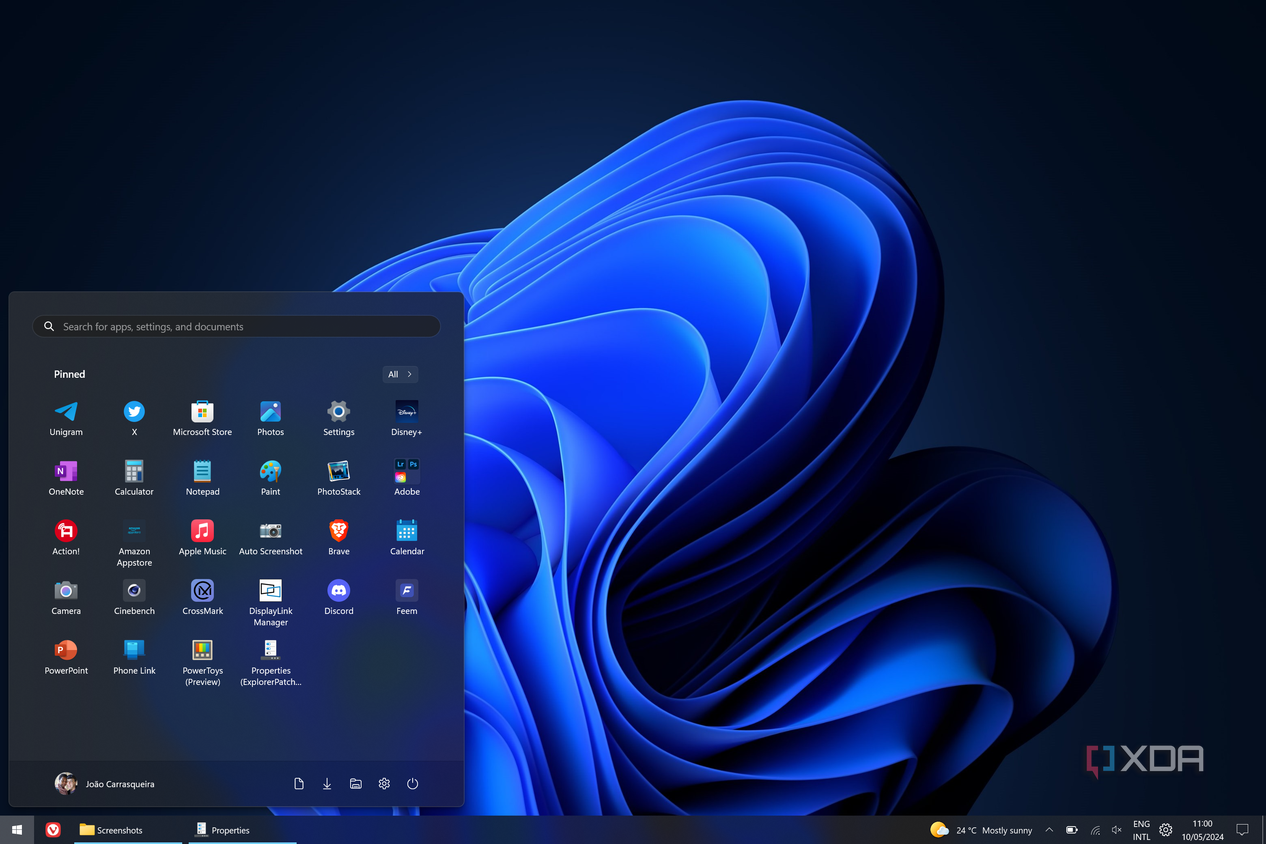Open the Adobe folder
The image size is (1266, 844).
pos(407,478)
